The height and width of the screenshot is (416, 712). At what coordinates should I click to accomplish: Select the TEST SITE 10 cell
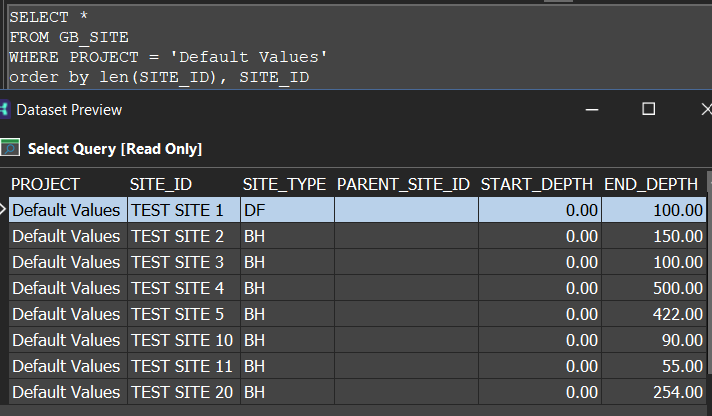[182, 340]
